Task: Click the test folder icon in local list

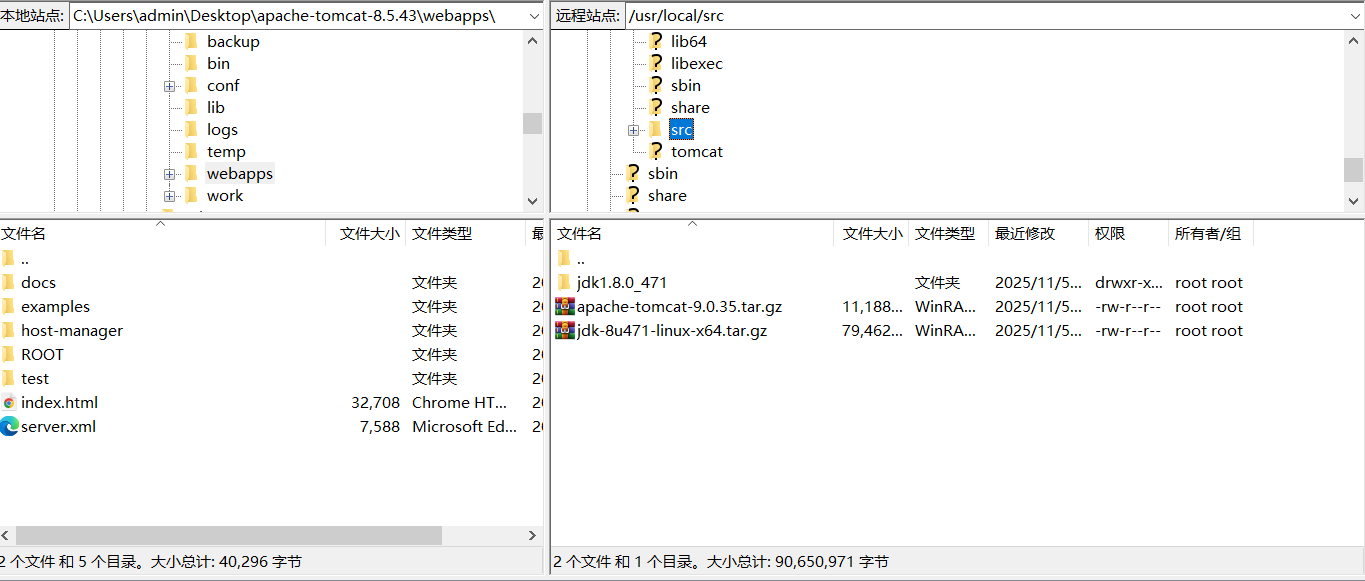Action: coord(8,378)
